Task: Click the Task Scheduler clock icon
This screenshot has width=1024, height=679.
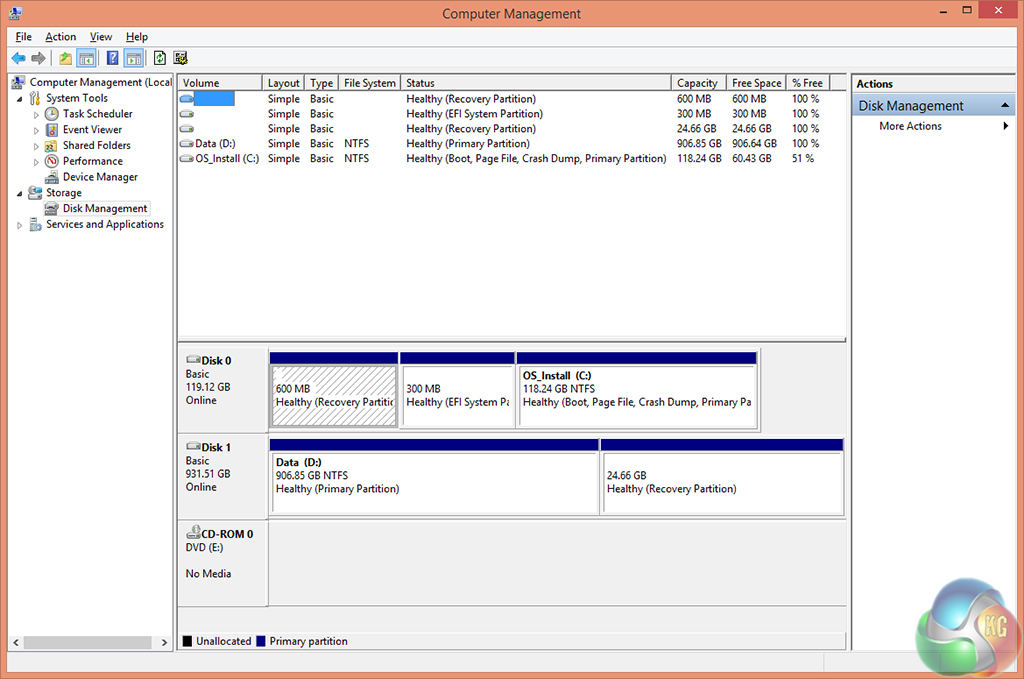Action: tap(52, 114)
